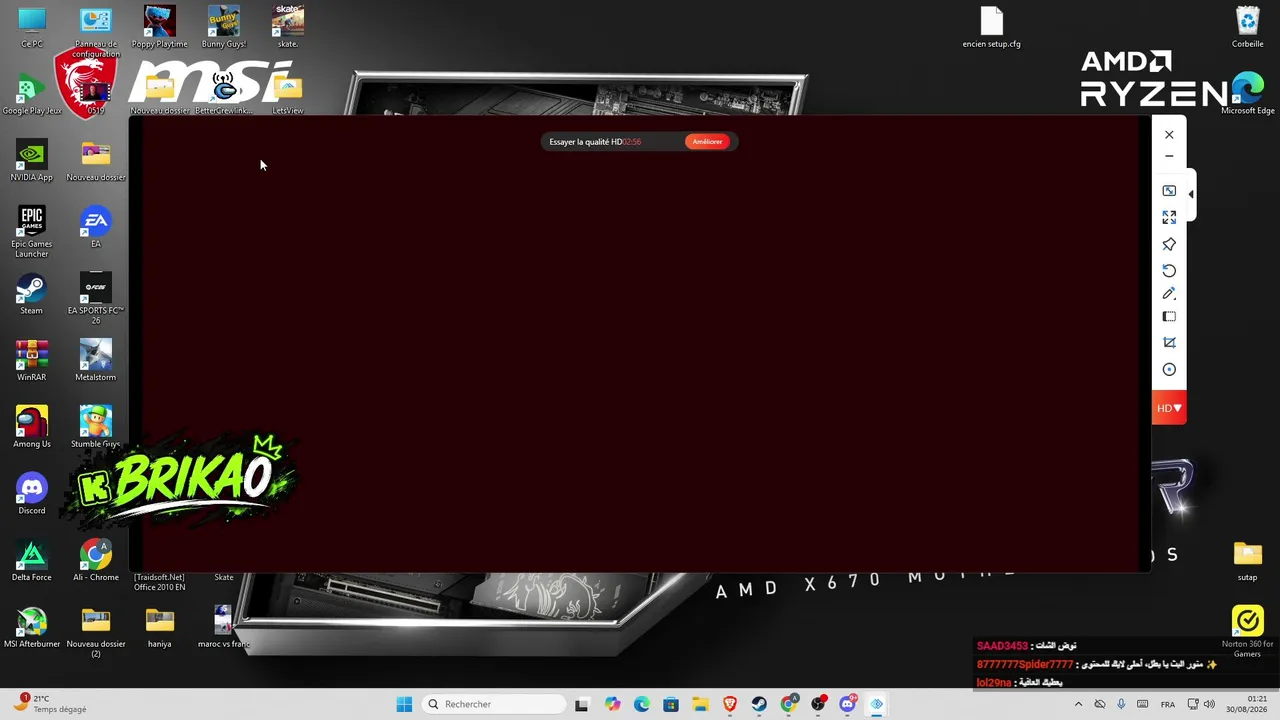This screenshot has height=720, width=1280.
Task: Select the Discord desktop shortcut
Action: click(32, 494)
